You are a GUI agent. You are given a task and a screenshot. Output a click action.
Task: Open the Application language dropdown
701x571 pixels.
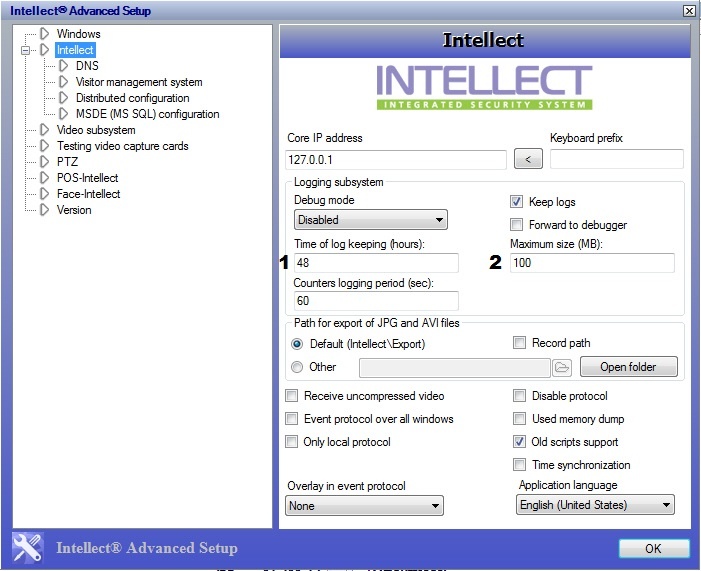pos(595,505)
